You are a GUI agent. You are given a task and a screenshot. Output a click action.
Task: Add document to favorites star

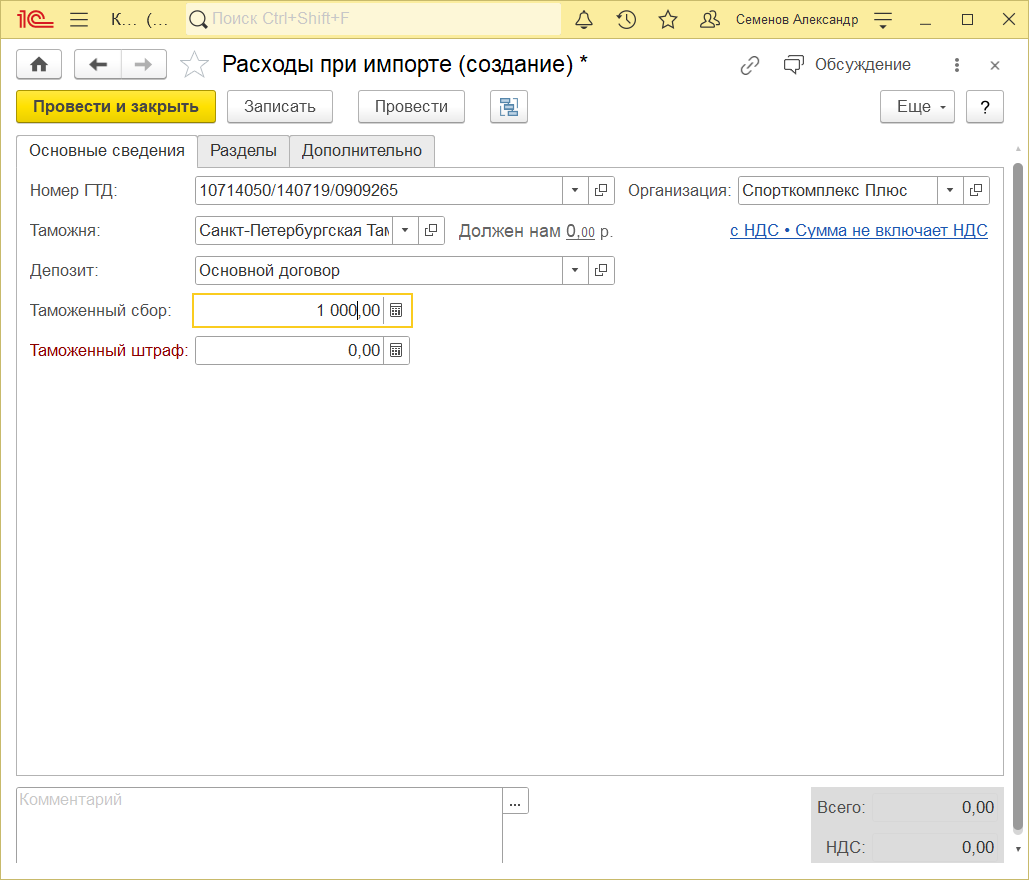pyautogui.click(x=194, y=64)
